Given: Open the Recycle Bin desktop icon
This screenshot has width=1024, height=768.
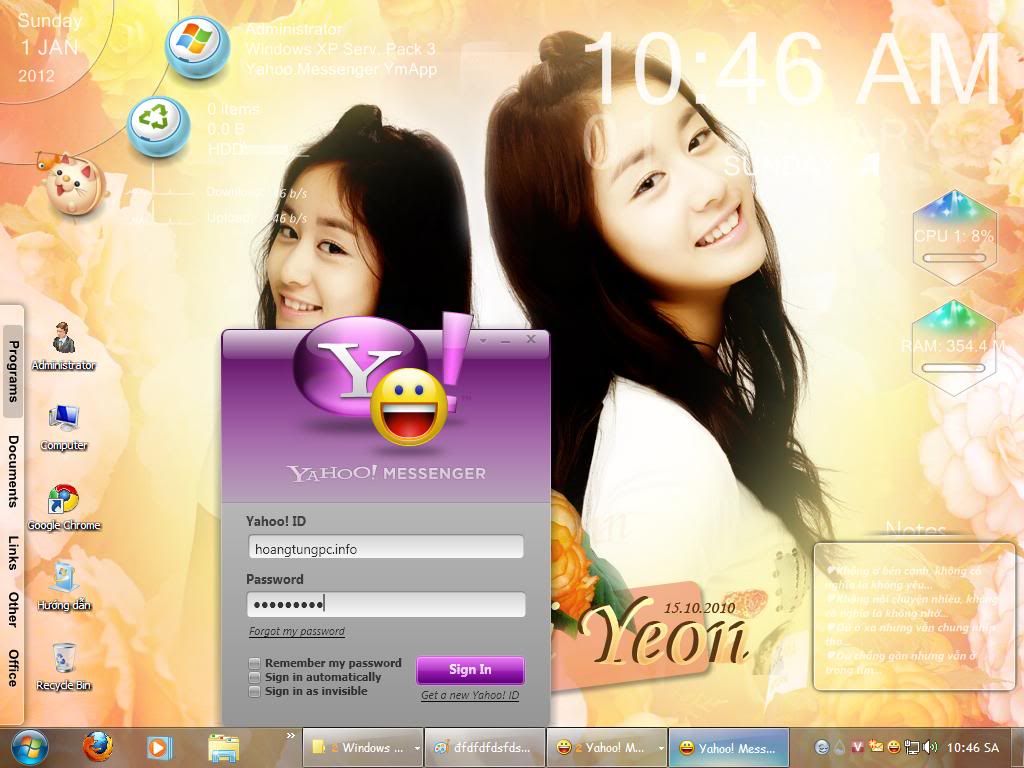Looking at the screenshot, I should (63, 666).
